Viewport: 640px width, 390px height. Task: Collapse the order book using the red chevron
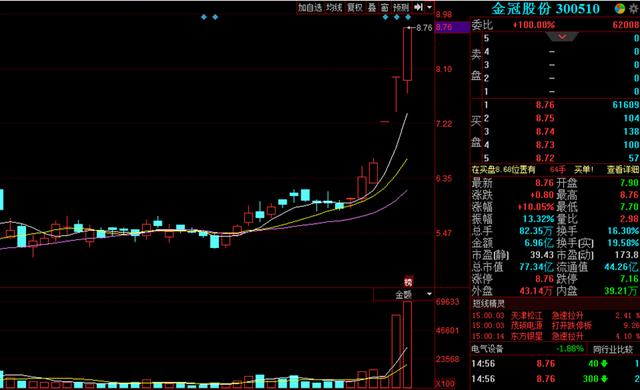(x=562, y=37)
